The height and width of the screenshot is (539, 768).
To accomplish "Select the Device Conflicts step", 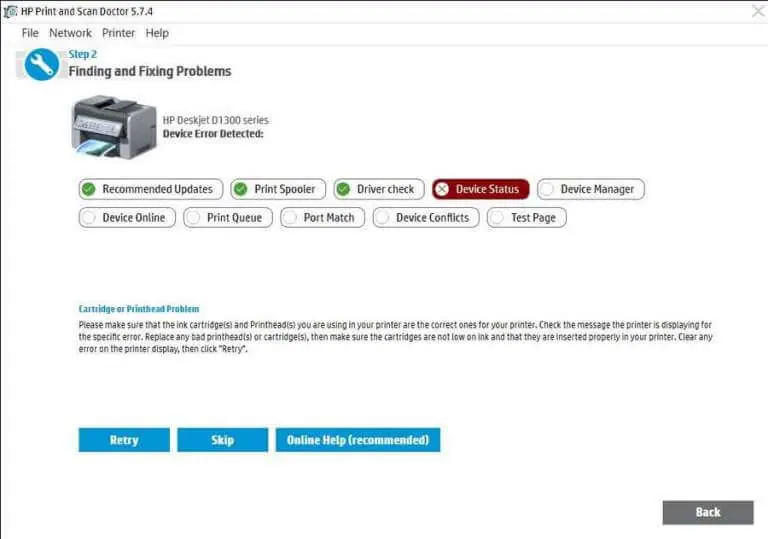I will pos(426,218).
